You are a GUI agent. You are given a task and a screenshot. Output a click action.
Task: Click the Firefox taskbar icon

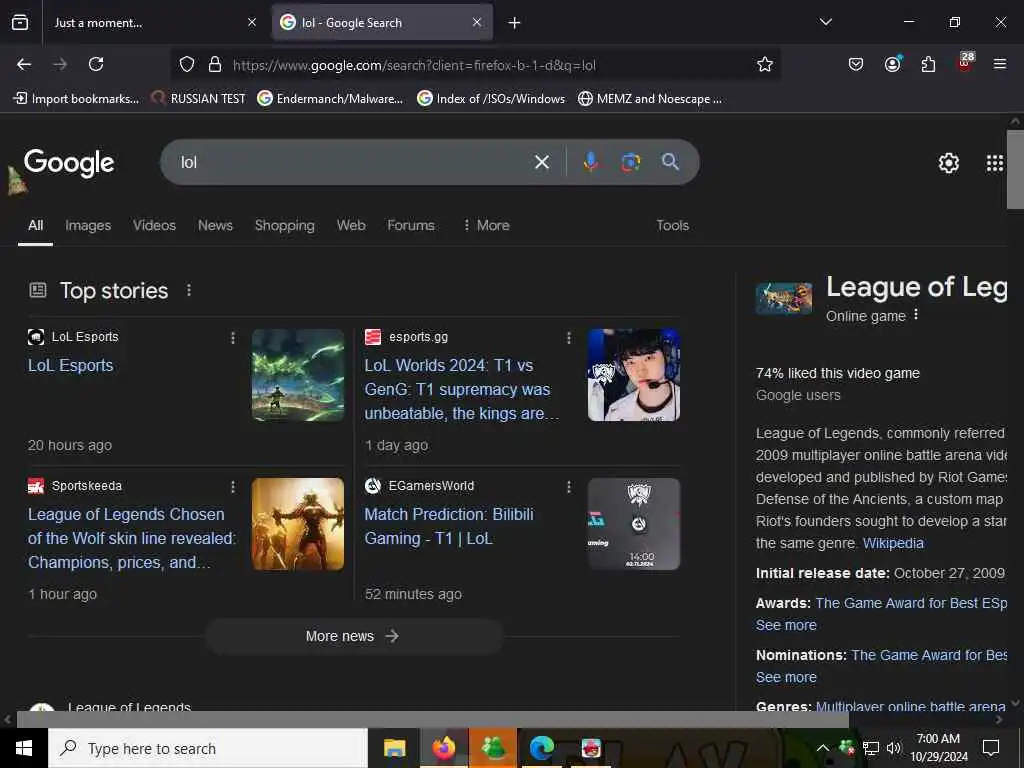[443, 748]
